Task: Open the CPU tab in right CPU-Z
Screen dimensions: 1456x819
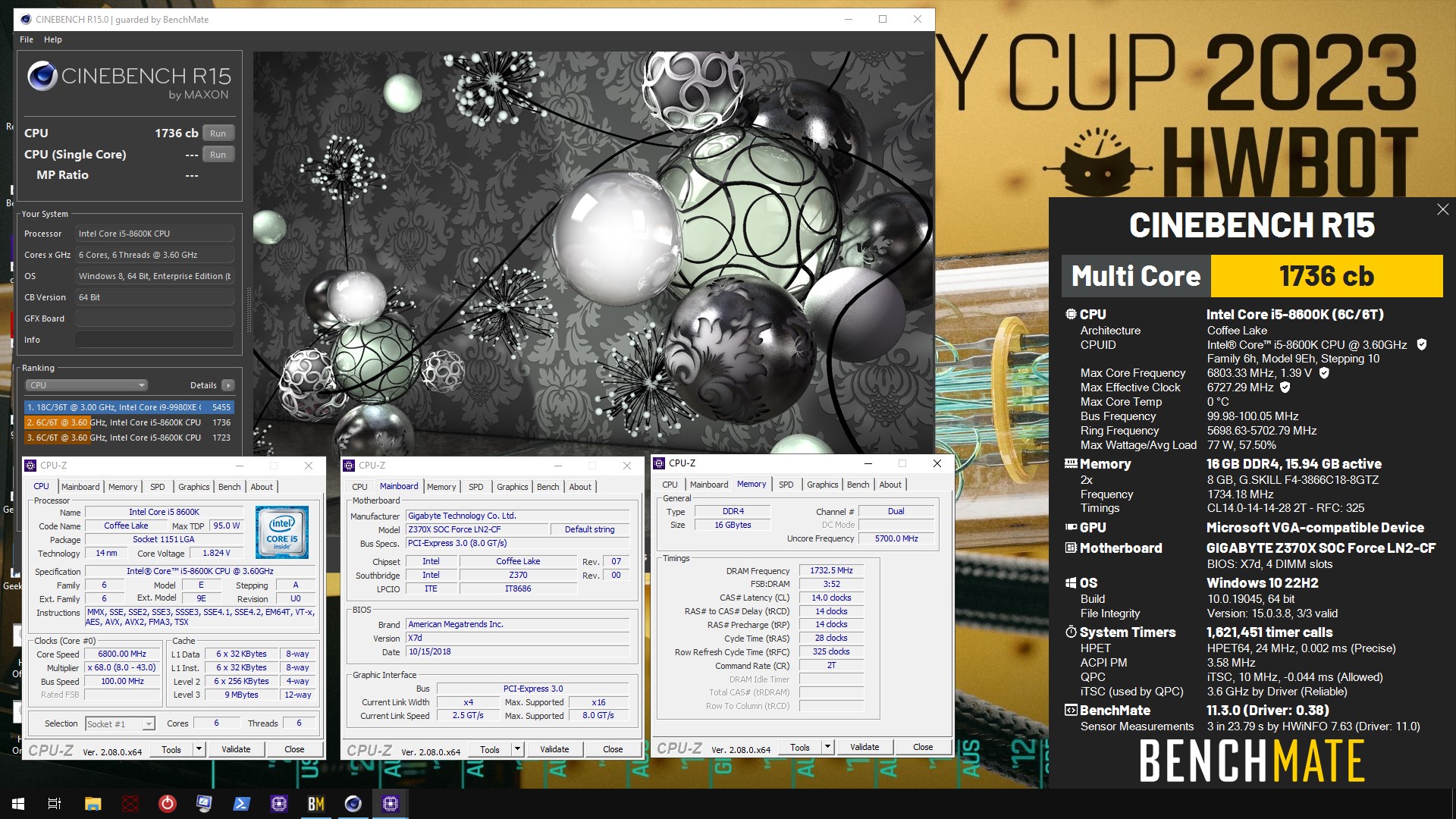Action: (x=670, y=485)
